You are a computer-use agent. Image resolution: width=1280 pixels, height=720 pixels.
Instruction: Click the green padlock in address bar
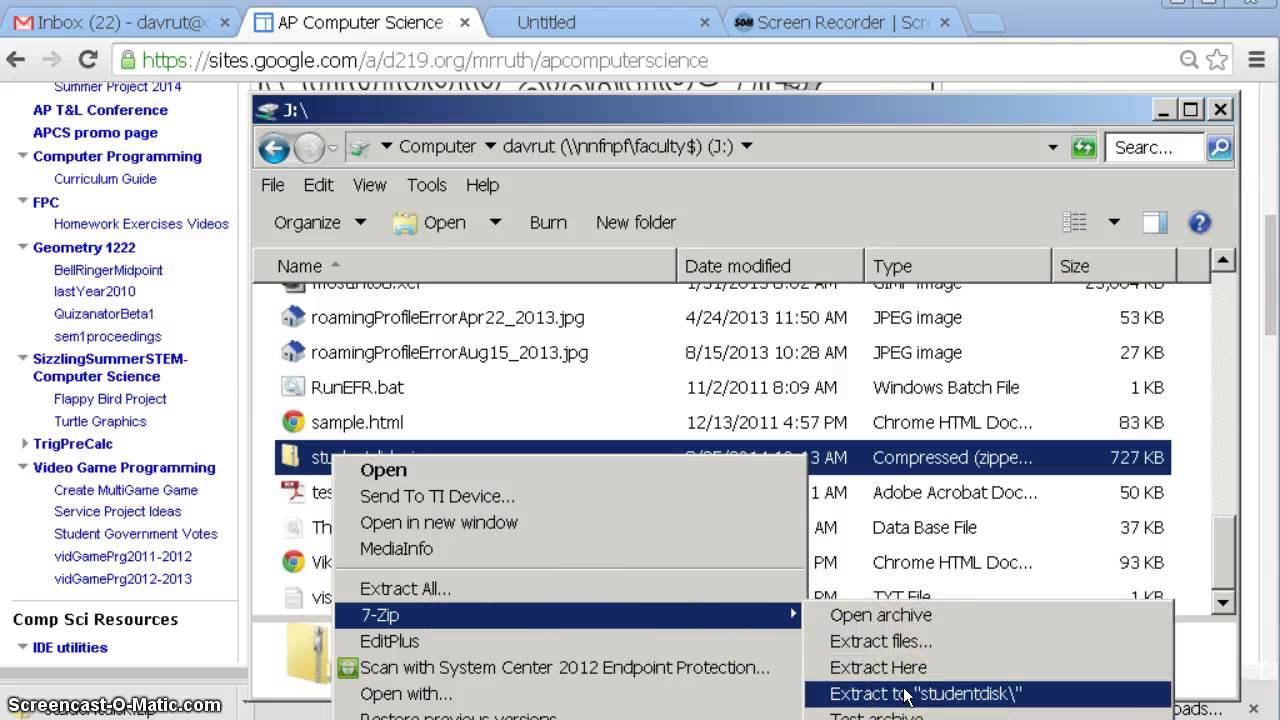[127, 60]
